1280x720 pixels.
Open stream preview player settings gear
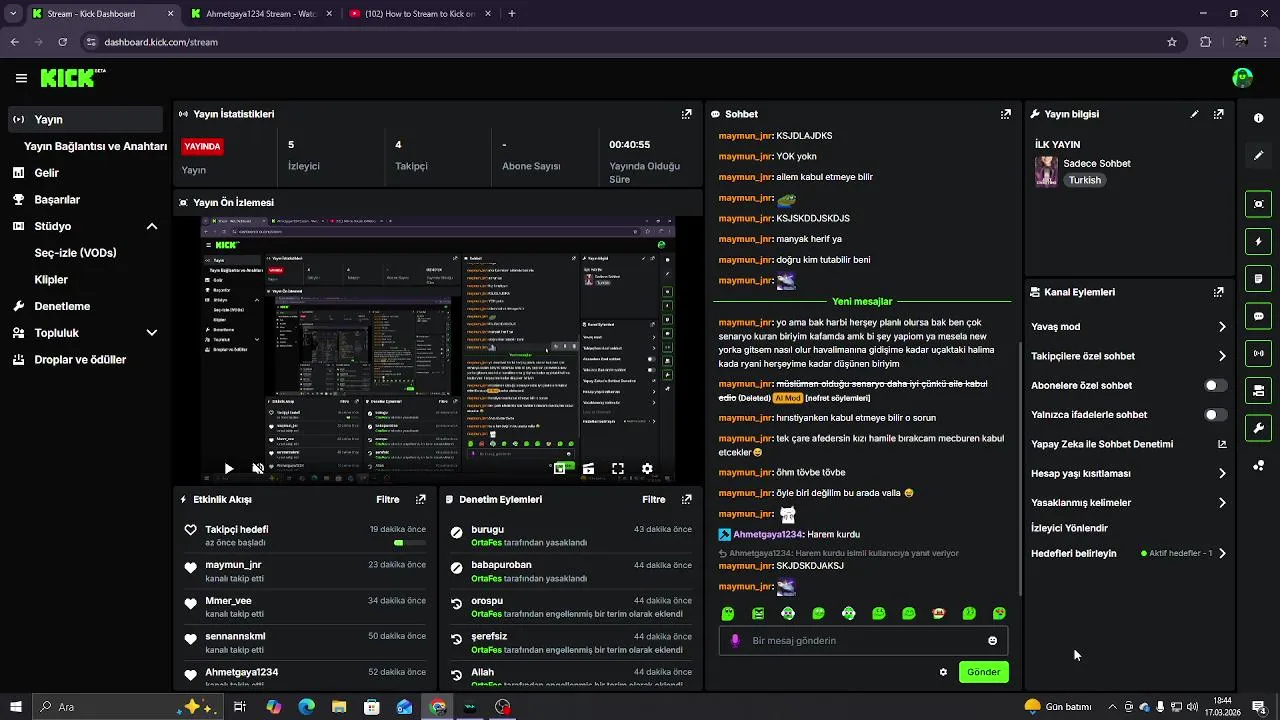[x=647, y=468]
